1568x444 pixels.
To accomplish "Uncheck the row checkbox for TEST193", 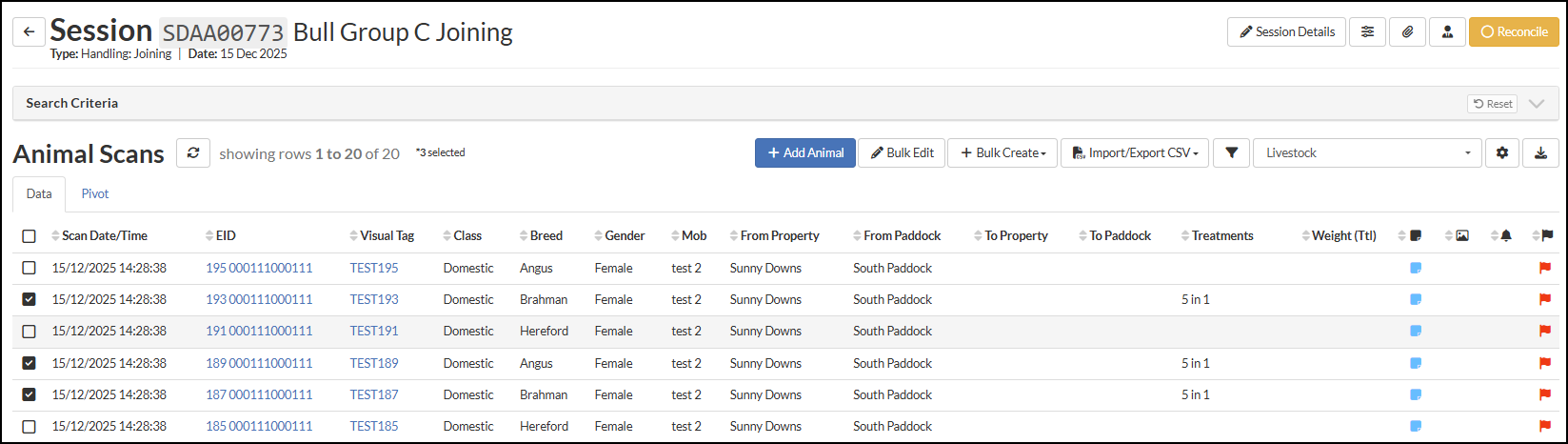I will [29, 300].
